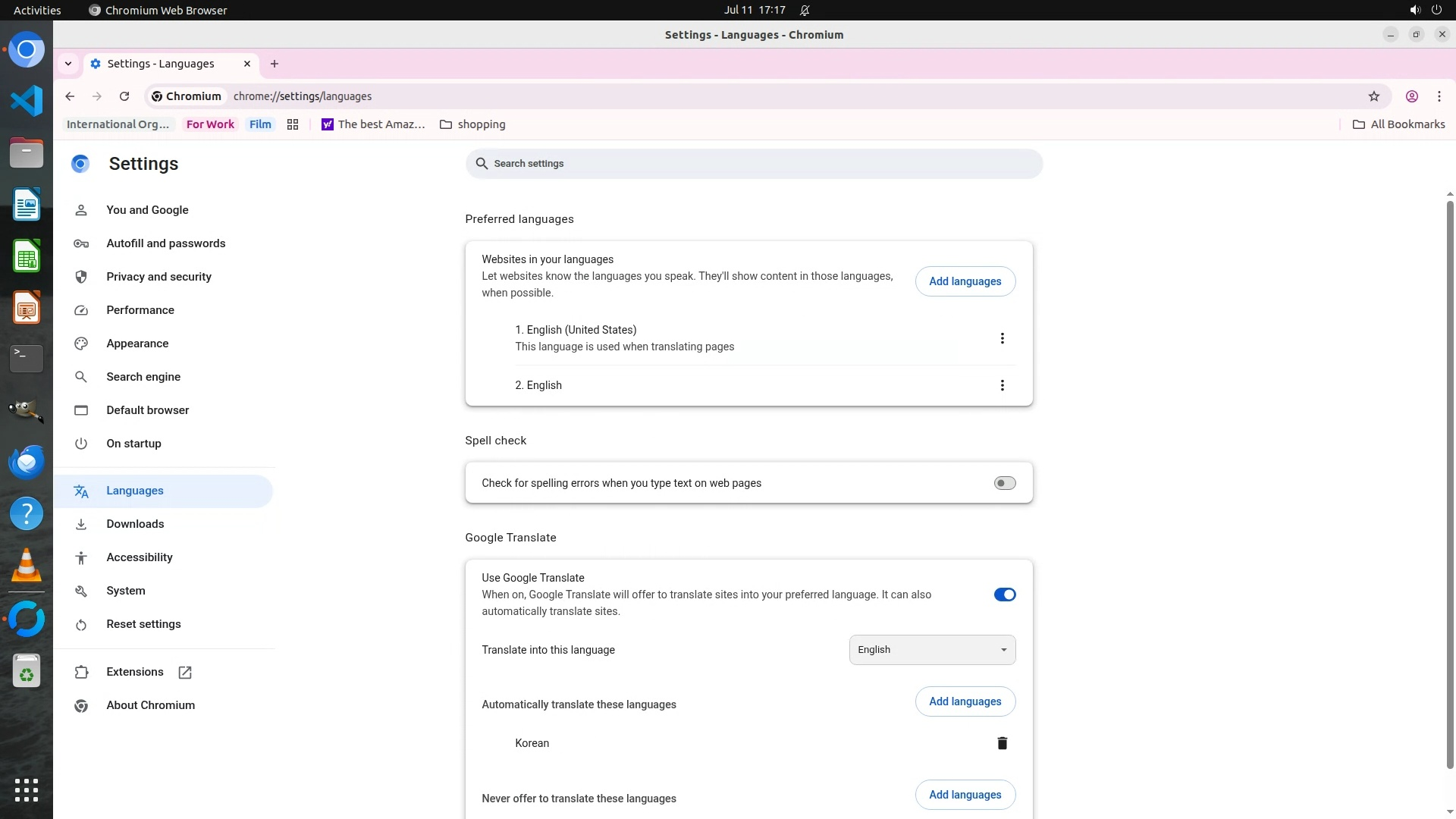Open the profile avatar icon
The image size is (1456, 819).
click(x=1411, y=96)
